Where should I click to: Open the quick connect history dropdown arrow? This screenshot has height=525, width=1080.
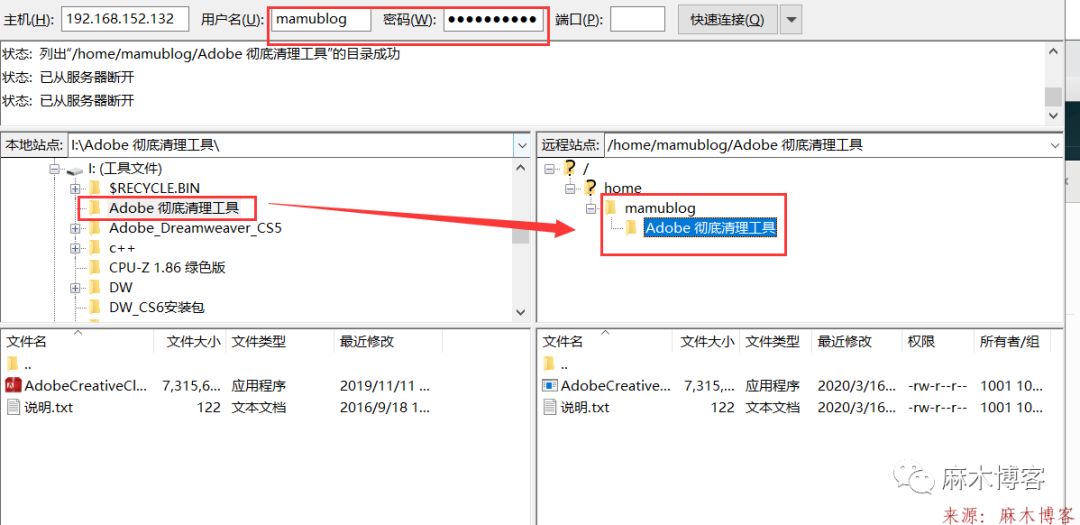pyautogui.click(x=791, y=19)
